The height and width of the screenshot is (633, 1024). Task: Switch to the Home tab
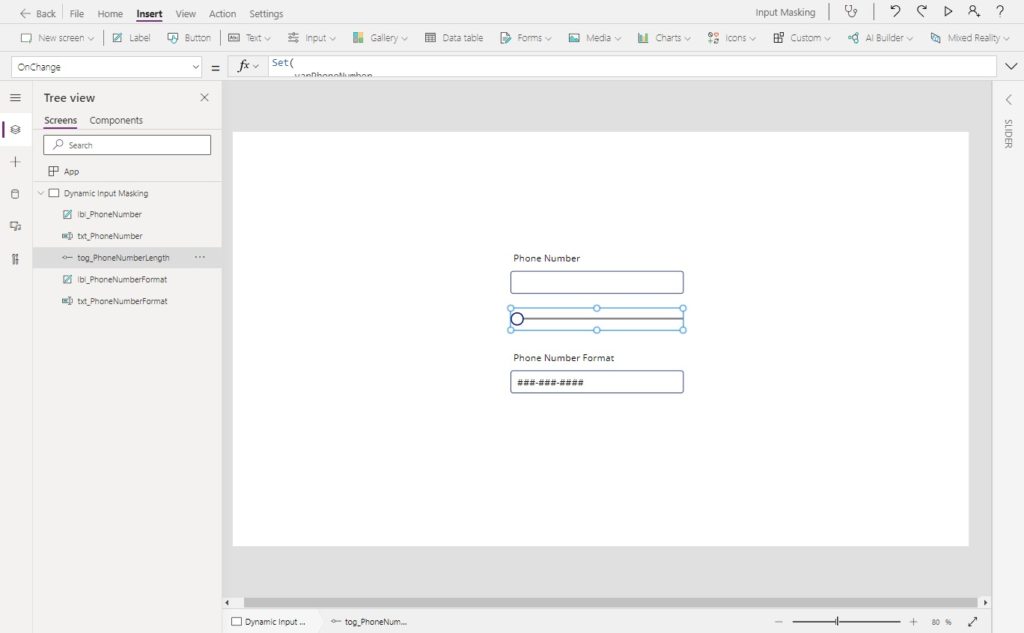[x=110, y=13]
